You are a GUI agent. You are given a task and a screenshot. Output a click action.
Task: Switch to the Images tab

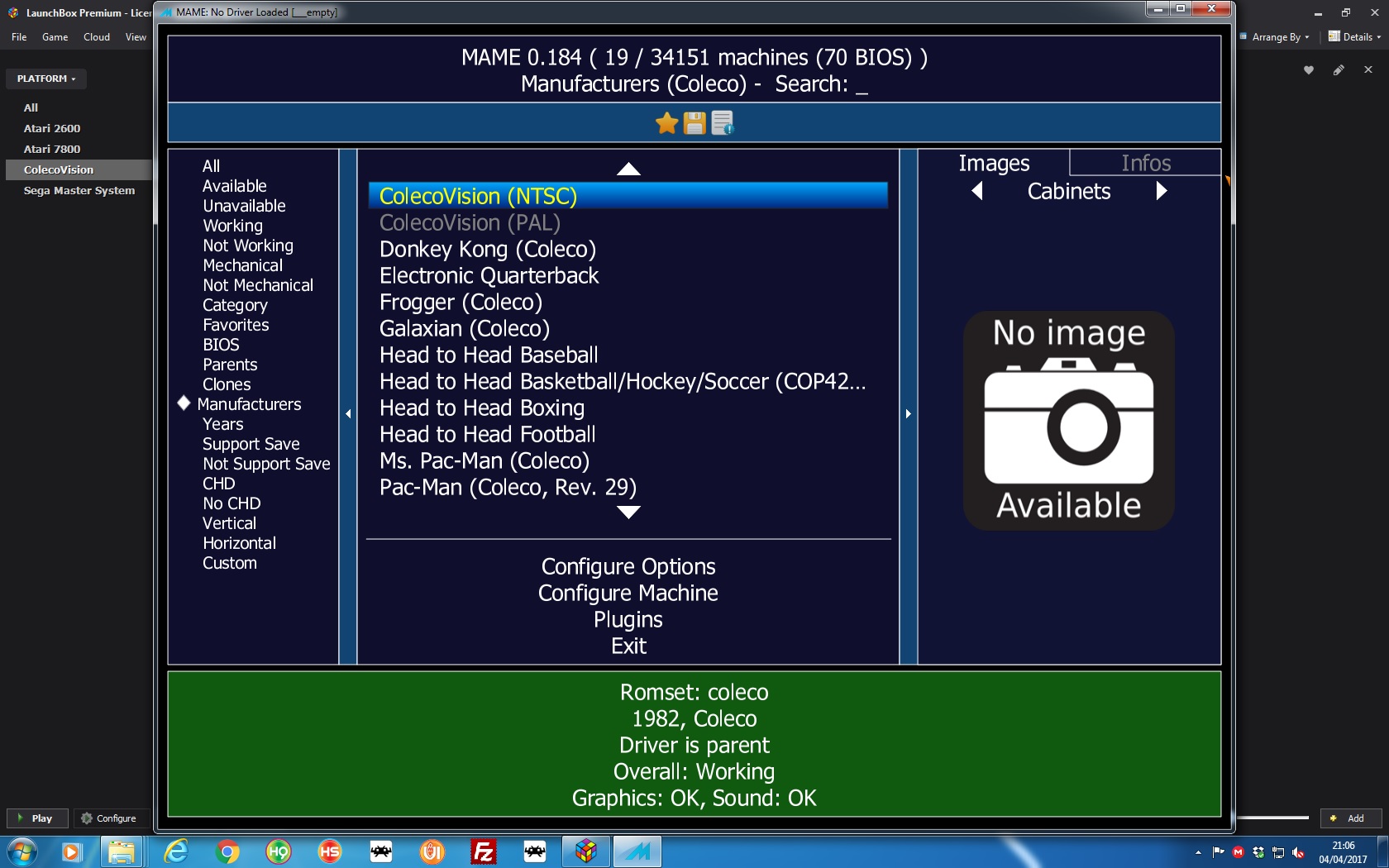coord(994,163)
